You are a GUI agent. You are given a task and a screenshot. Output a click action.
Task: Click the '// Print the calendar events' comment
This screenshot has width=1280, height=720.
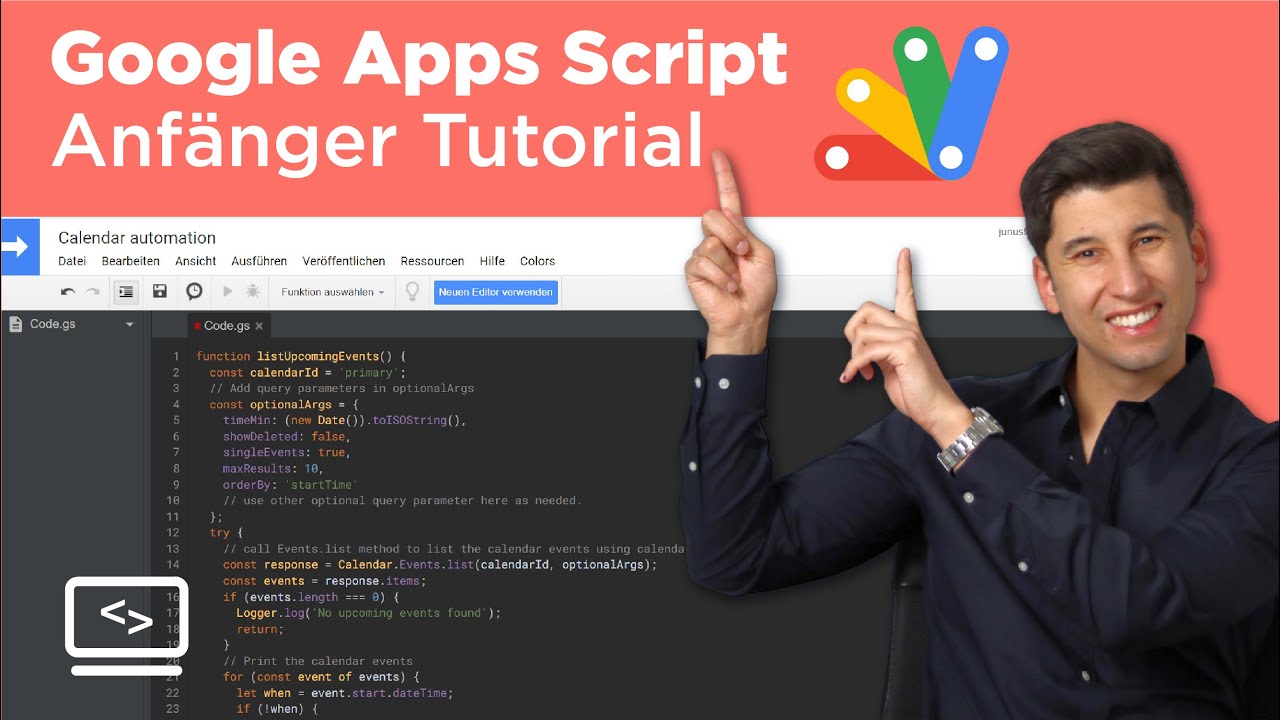(318, 660)
